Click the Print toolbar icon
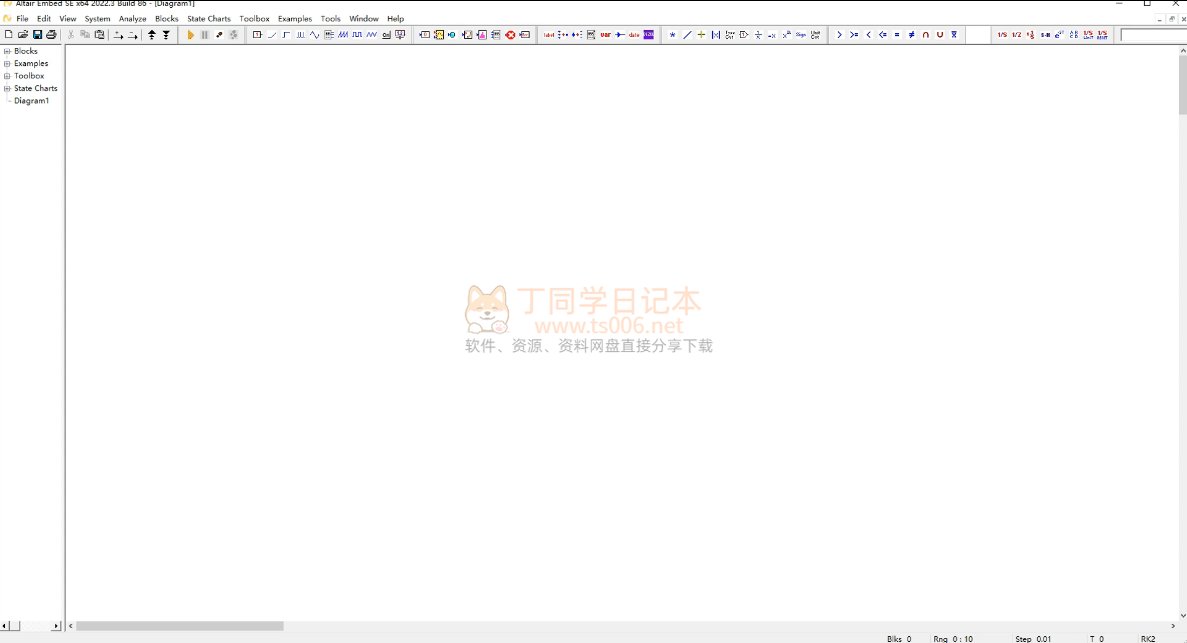The image size is (1187, 643). click(51, 35)
